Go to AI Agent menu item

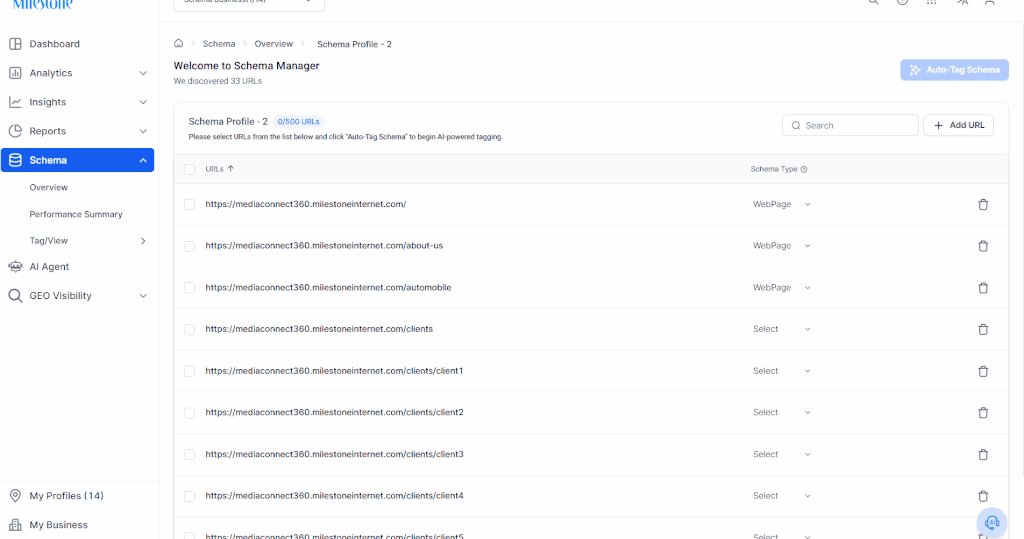coord(49,267)
